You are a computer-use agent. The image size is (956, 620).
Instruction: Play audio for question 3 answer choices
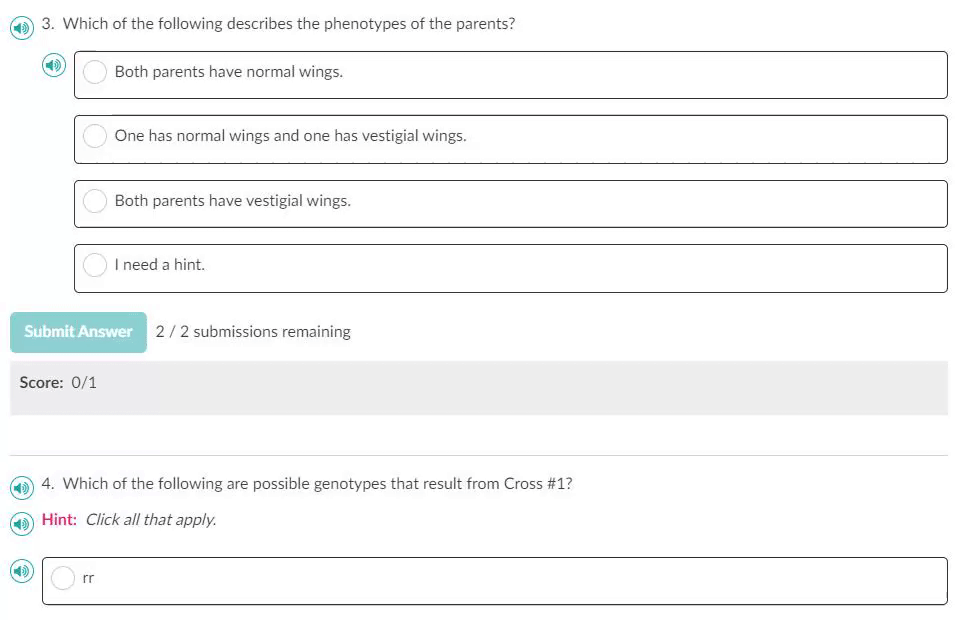tap(54, 65)
